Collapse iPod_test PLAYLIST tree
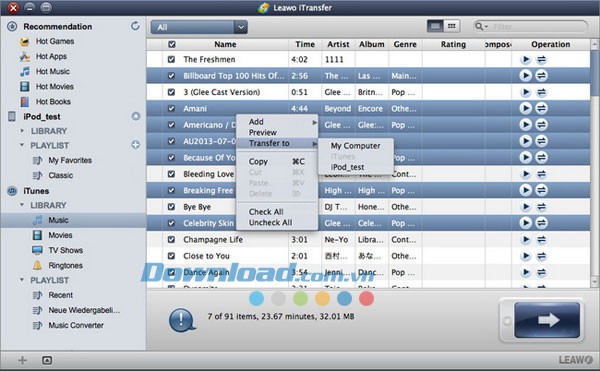This screenshot has height=371, width=600. coord(22,145)
